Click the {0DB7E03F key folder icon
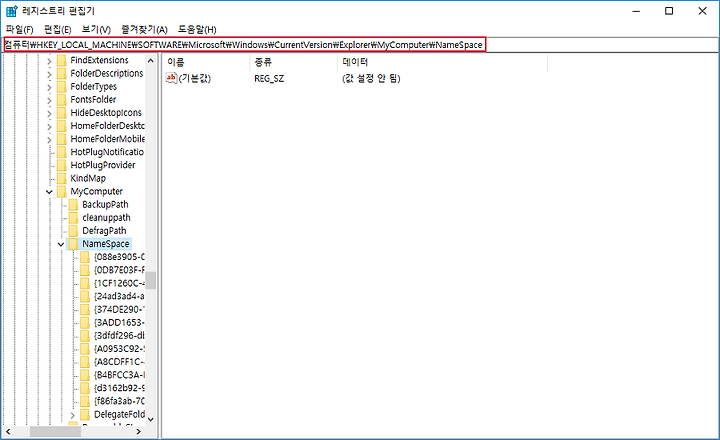Image resolution: width=720 pixels, height=440 pixels. tap(85, 270)
